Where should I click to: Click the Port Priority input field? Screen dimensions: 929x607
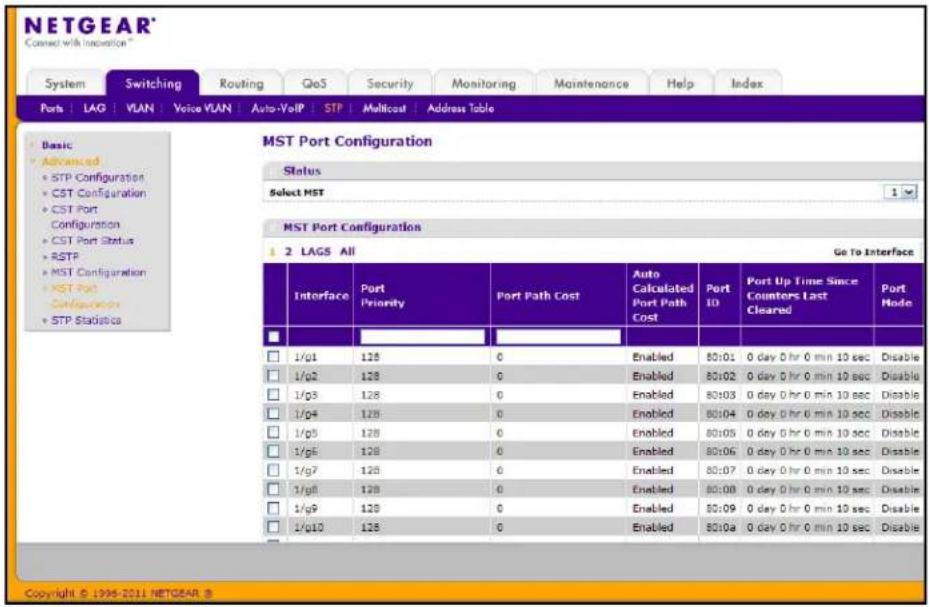coord(422,337)
